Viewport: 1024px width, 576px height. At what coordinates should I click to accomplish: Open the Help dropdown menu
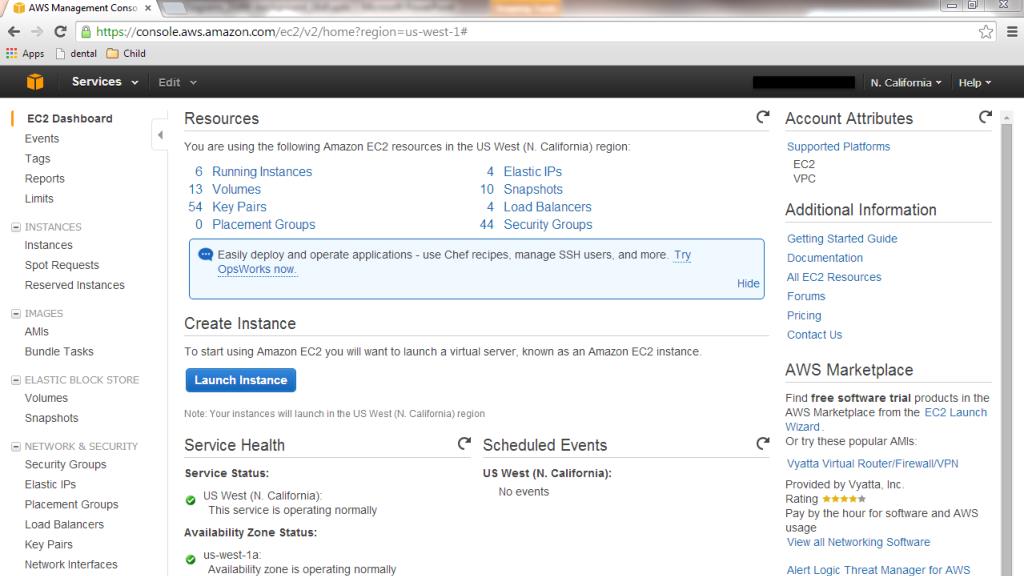[x=974, y=82]
